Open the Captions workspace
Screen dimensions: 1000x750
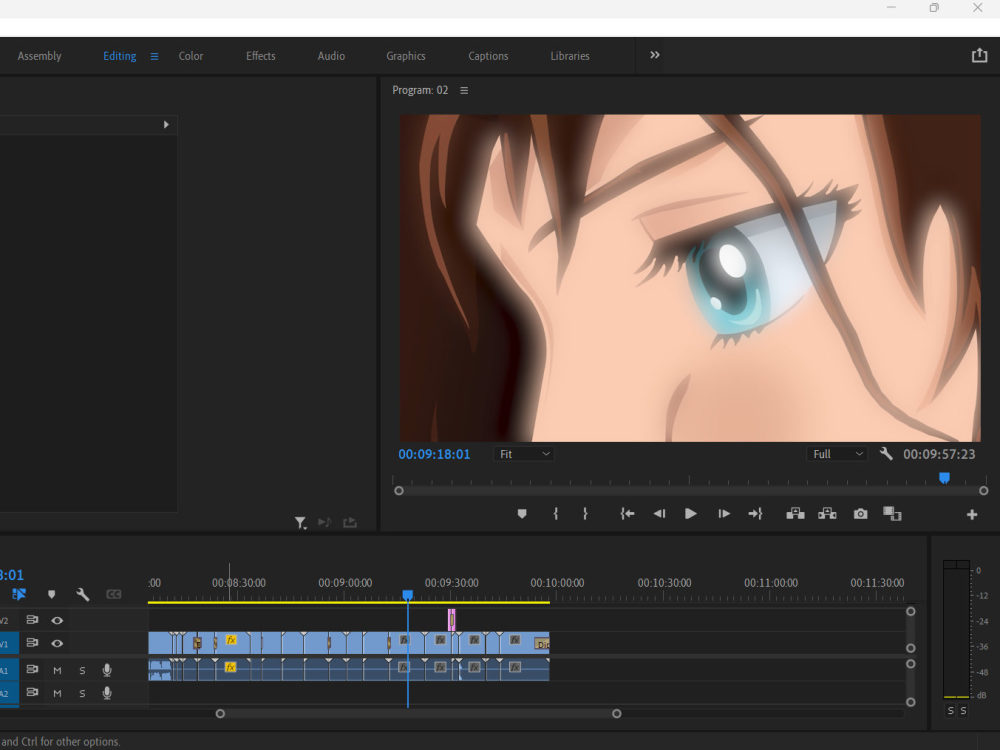[x=488, y=56]
